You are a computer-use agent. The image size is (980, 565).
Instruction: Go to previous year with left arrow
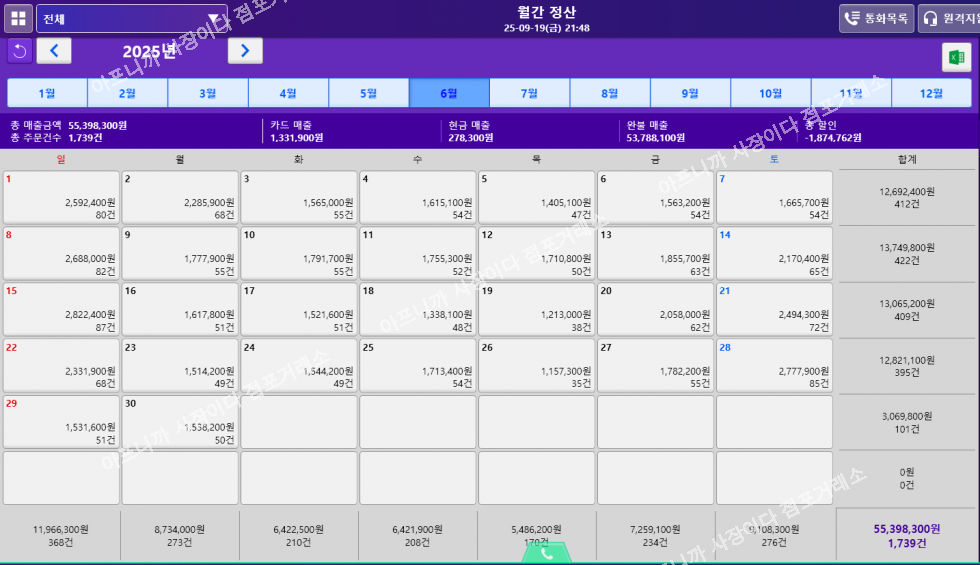54,51
